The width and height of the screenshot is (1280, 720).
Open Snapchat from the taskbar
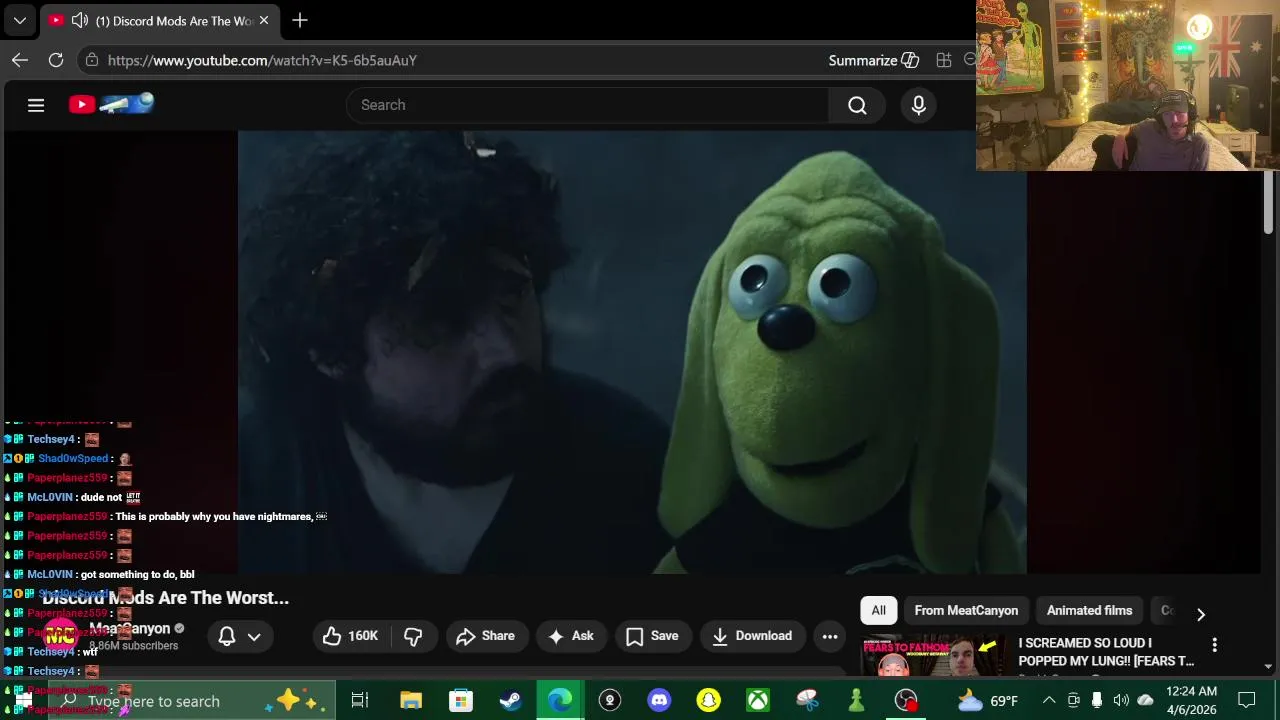(x=709, y=701)
